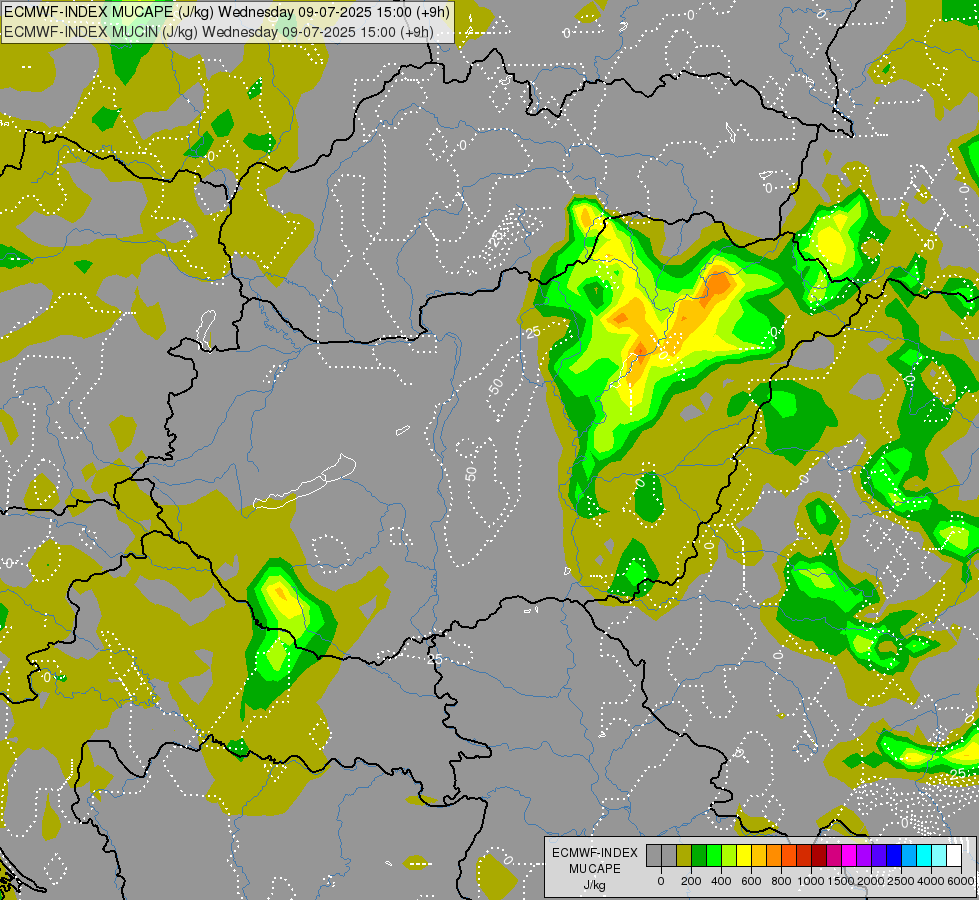Select the olive swatch in the legend

point(684,855)
